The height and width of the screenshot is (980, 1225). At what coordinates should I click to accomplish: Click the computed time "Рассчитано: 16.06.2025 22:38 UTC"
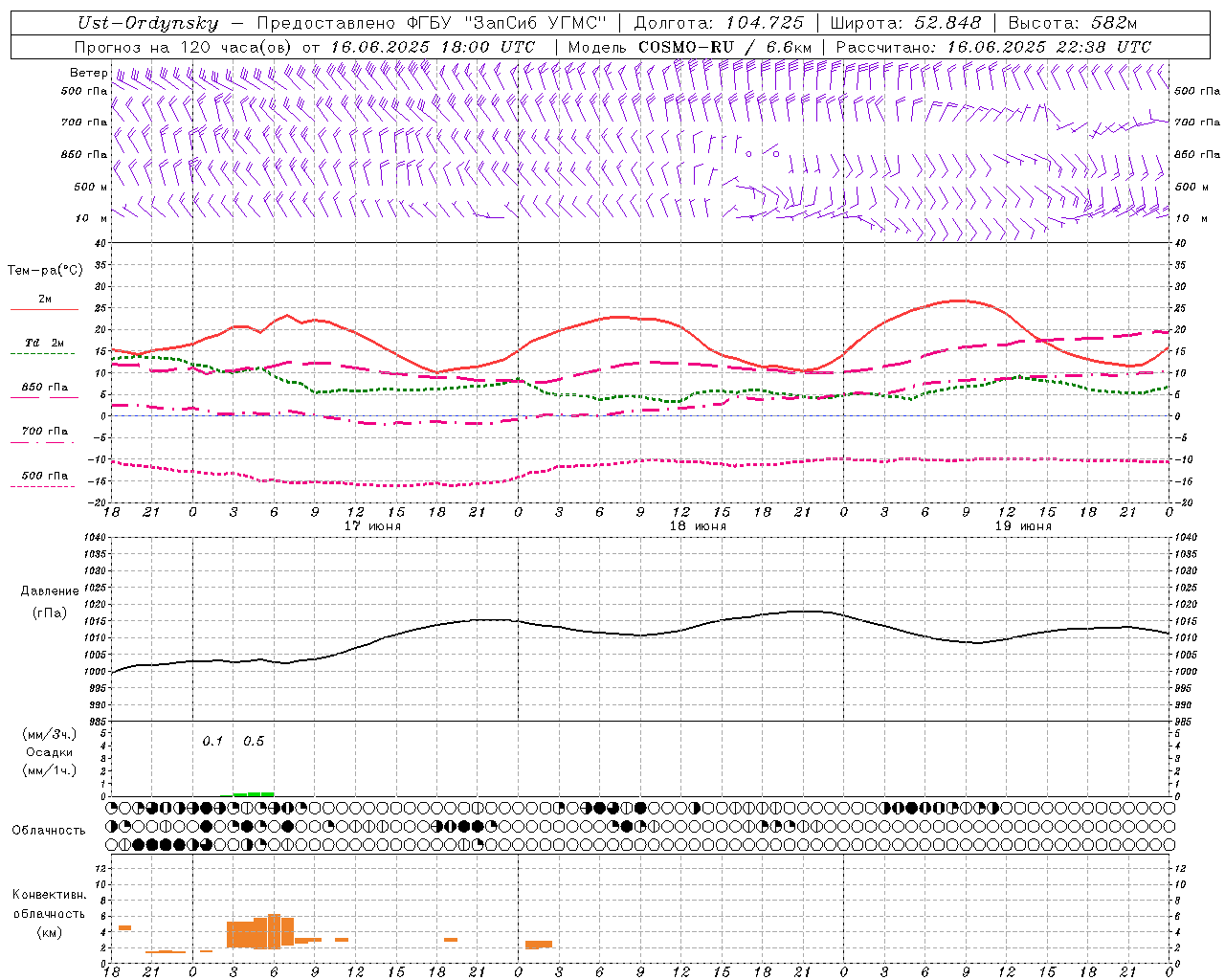click(x=993, y=47)
